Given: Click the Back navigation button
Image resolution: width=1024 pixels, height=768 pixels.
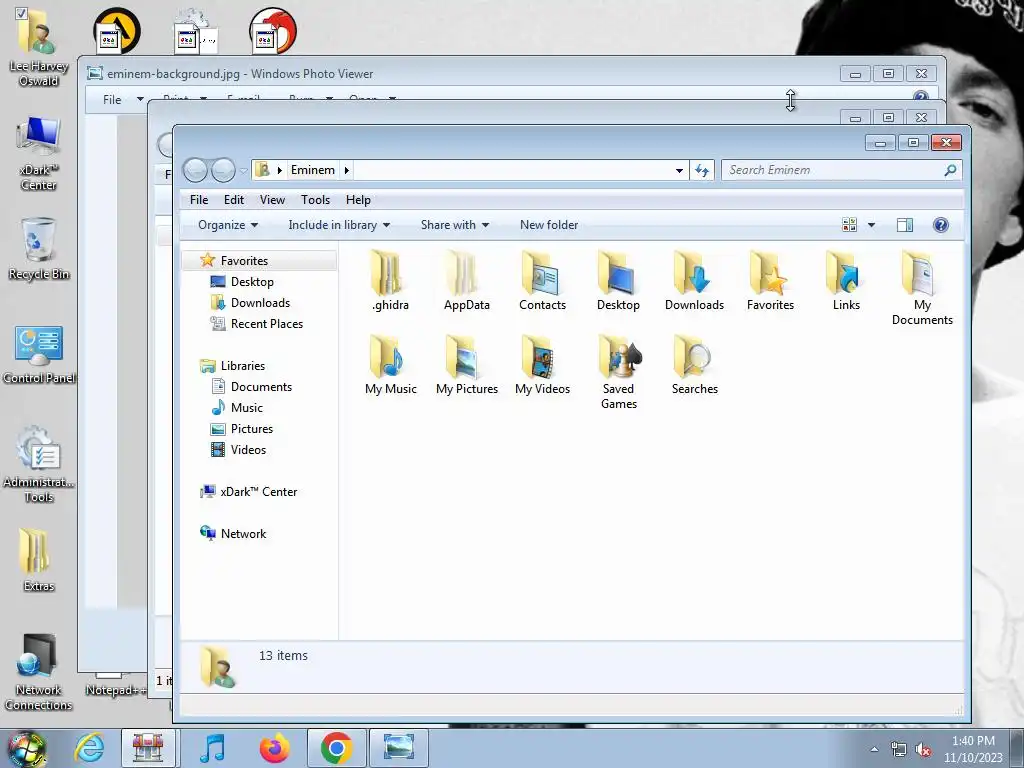Looking at the screenshot, I should [x=195, y=171].
